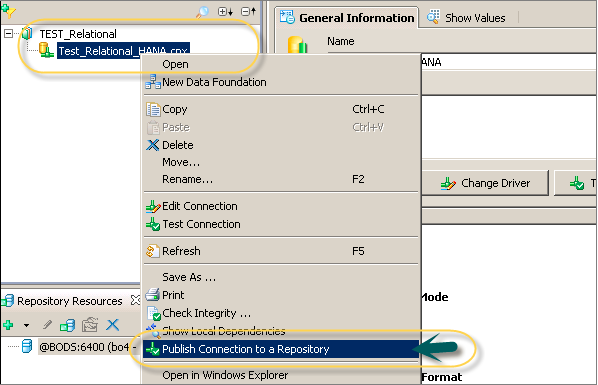
Task: Click the filter funnel icon at top left
Action: coord(8,10)
